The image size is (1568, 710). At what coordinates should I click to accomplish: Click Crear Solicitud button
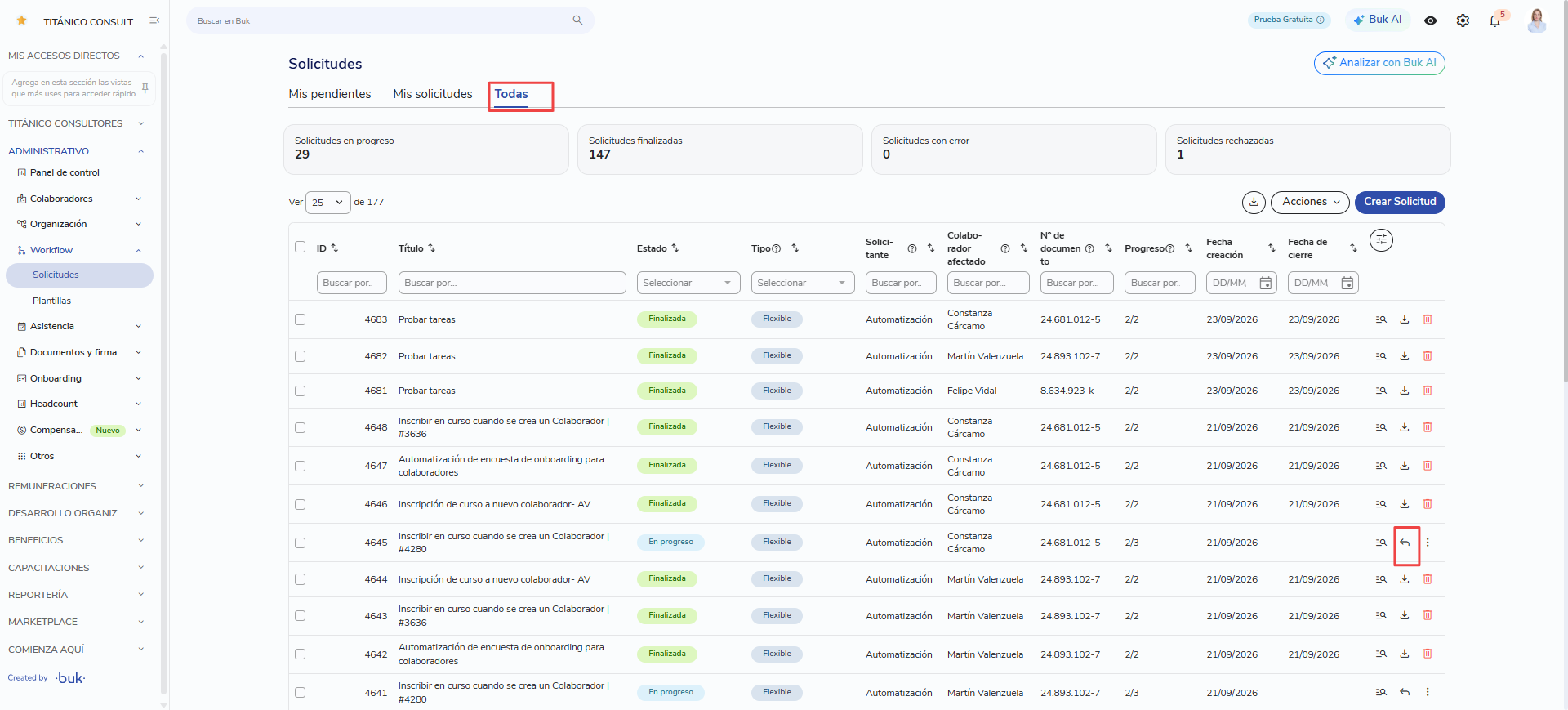1400,202
